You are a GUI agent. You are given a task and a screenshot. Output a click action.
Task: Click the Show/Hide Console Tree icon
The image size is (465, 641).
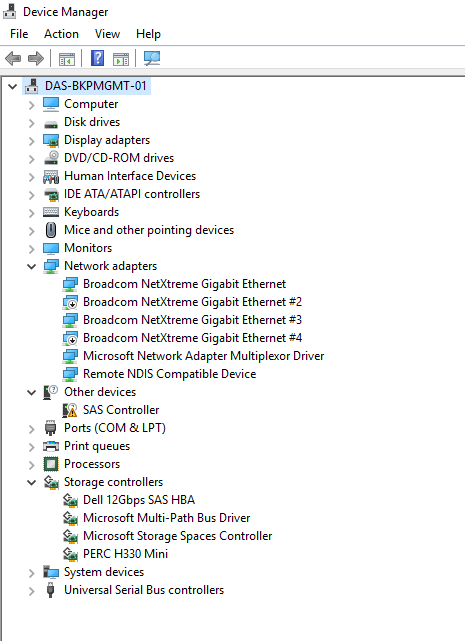[x=67, y=59]
